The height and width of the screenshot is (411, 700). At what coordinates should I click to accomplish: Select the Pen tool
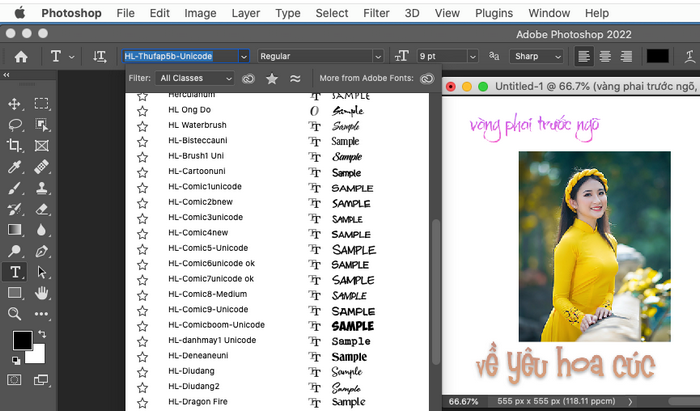(42, 251)
